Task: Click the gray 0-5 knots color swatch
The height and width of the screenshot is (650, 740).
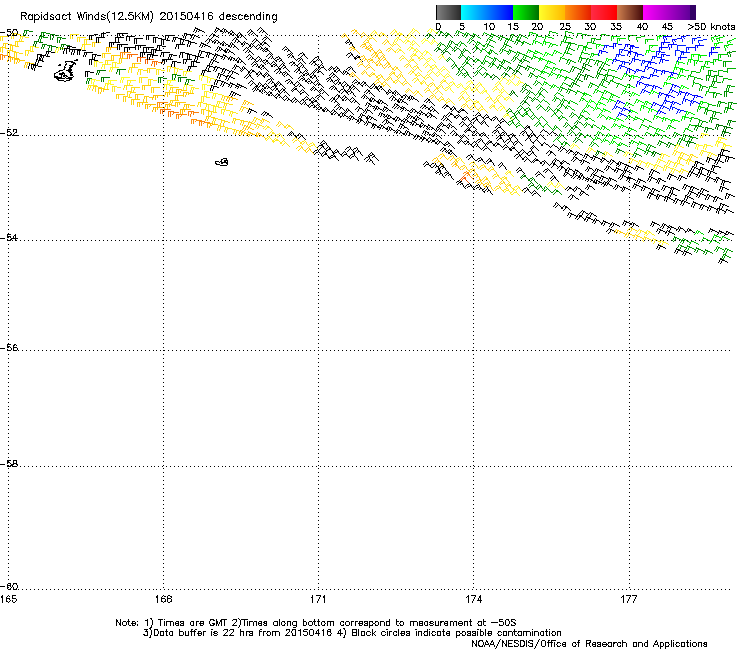Action: click(x=448, y=12)
